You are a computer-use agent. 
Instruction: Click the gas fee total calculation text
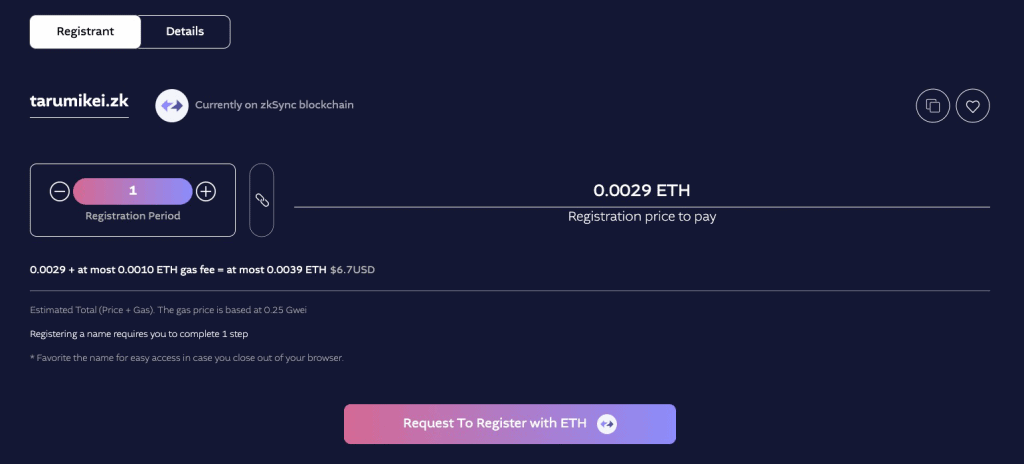[178, 269]
